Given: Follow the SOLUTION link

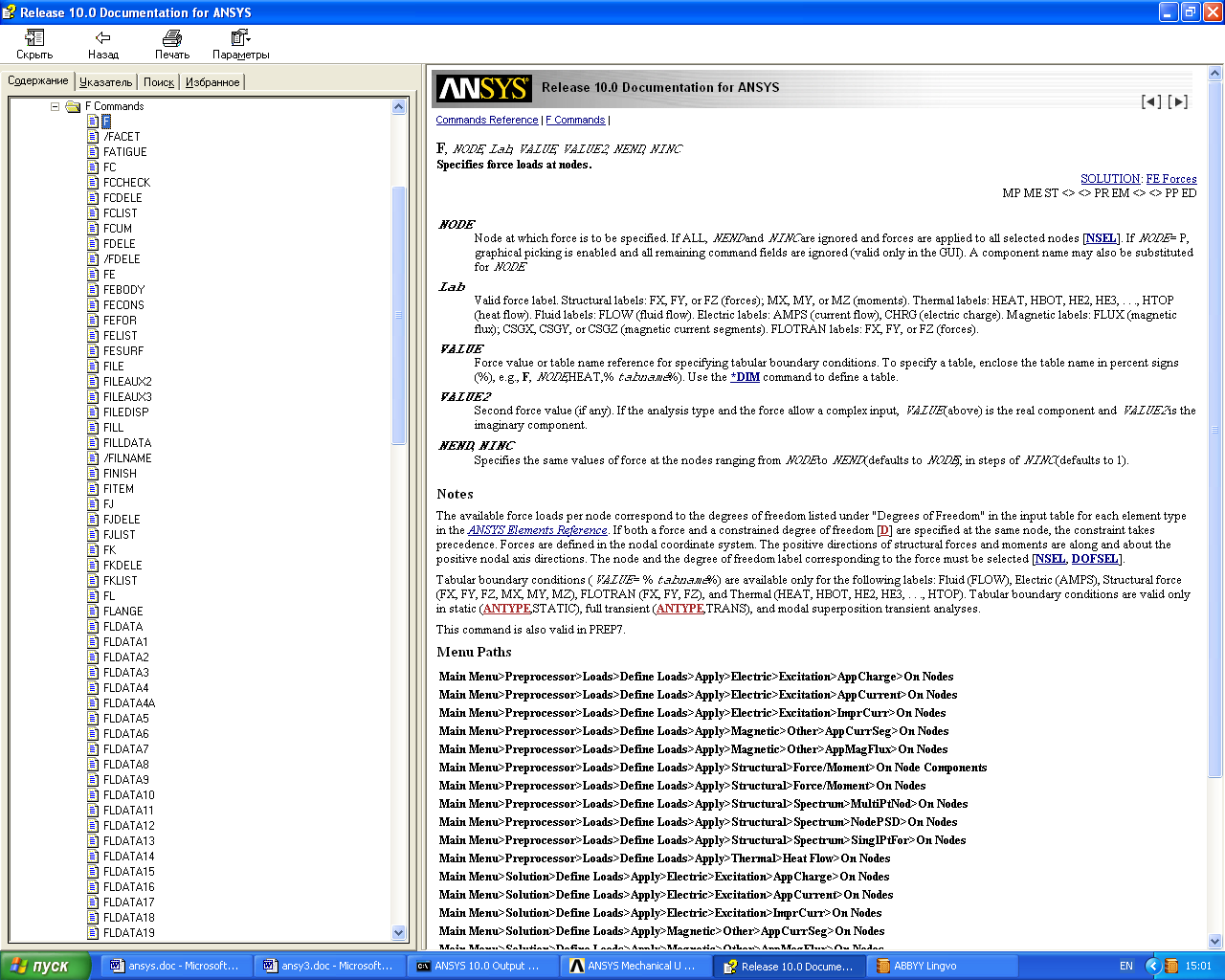Looking at the screenshot, I should point(1110,179).
